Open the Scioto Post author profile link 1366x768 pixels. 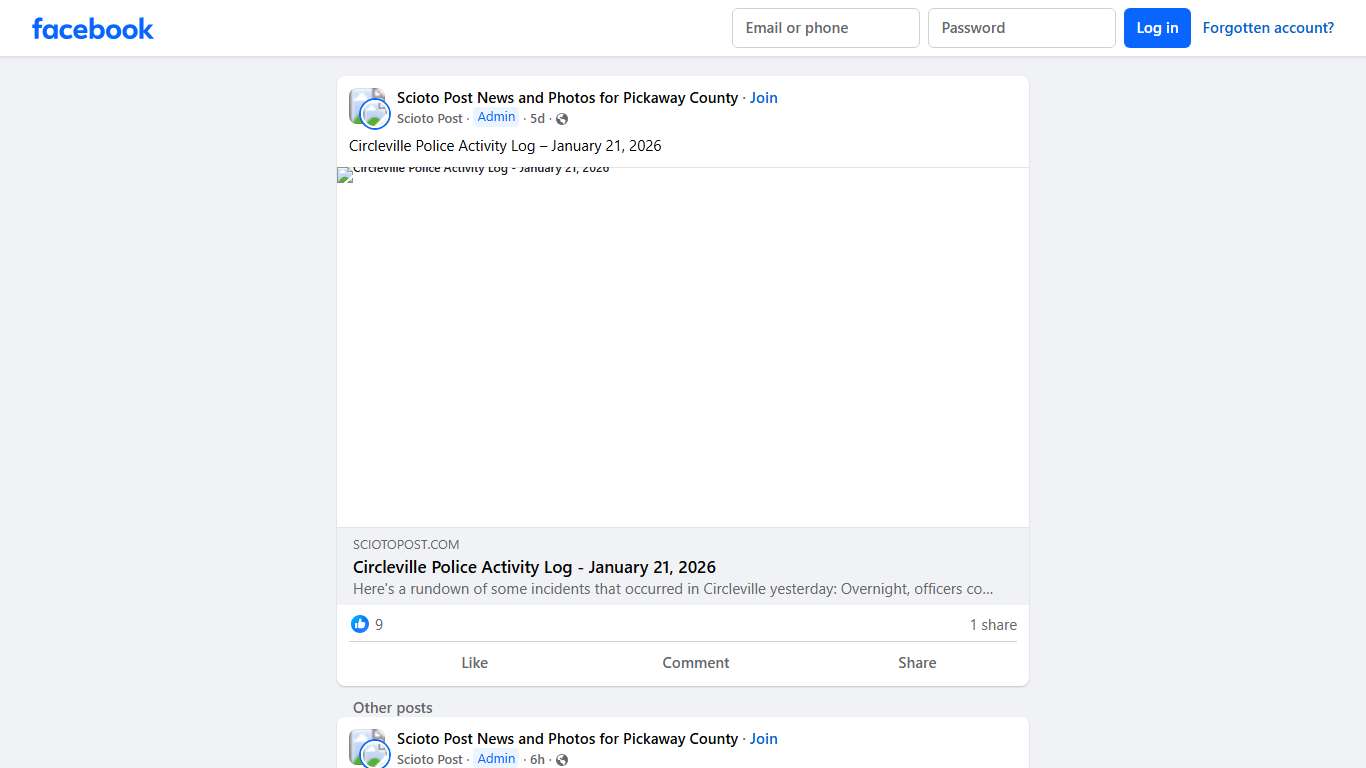pos(429,118)
